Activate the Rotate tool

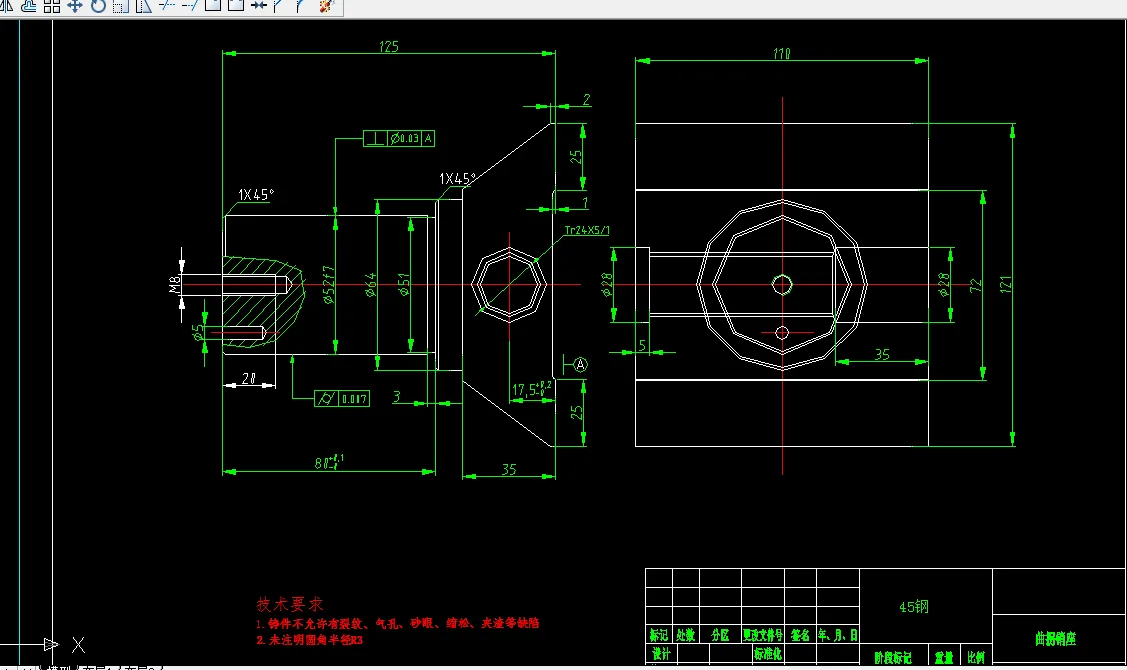[x=100, y=7]
